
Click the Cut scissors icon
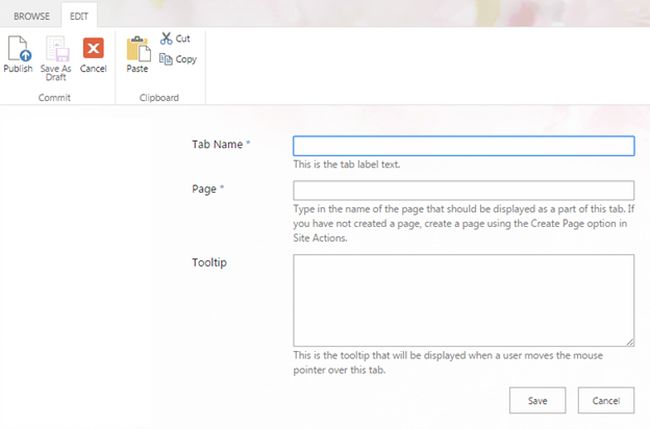(166, 39)
